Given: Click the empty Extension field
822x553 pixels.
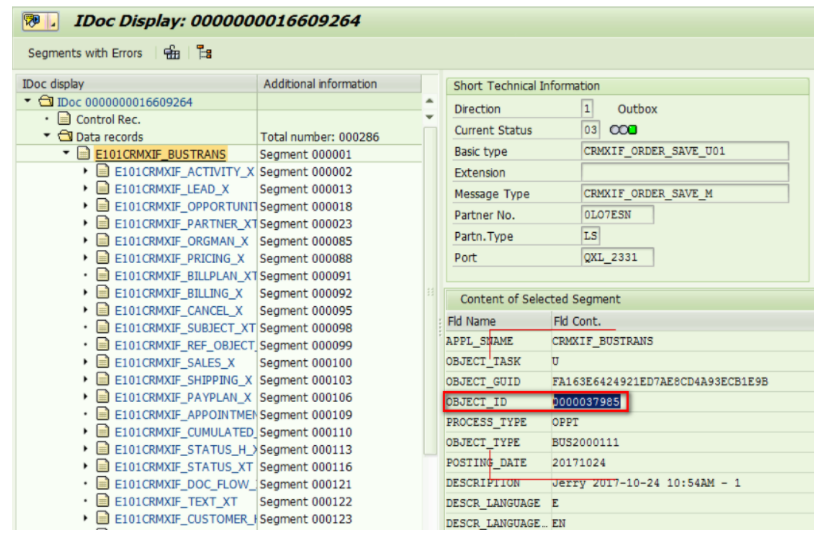Looking at the screenshot, I should 685,172.
